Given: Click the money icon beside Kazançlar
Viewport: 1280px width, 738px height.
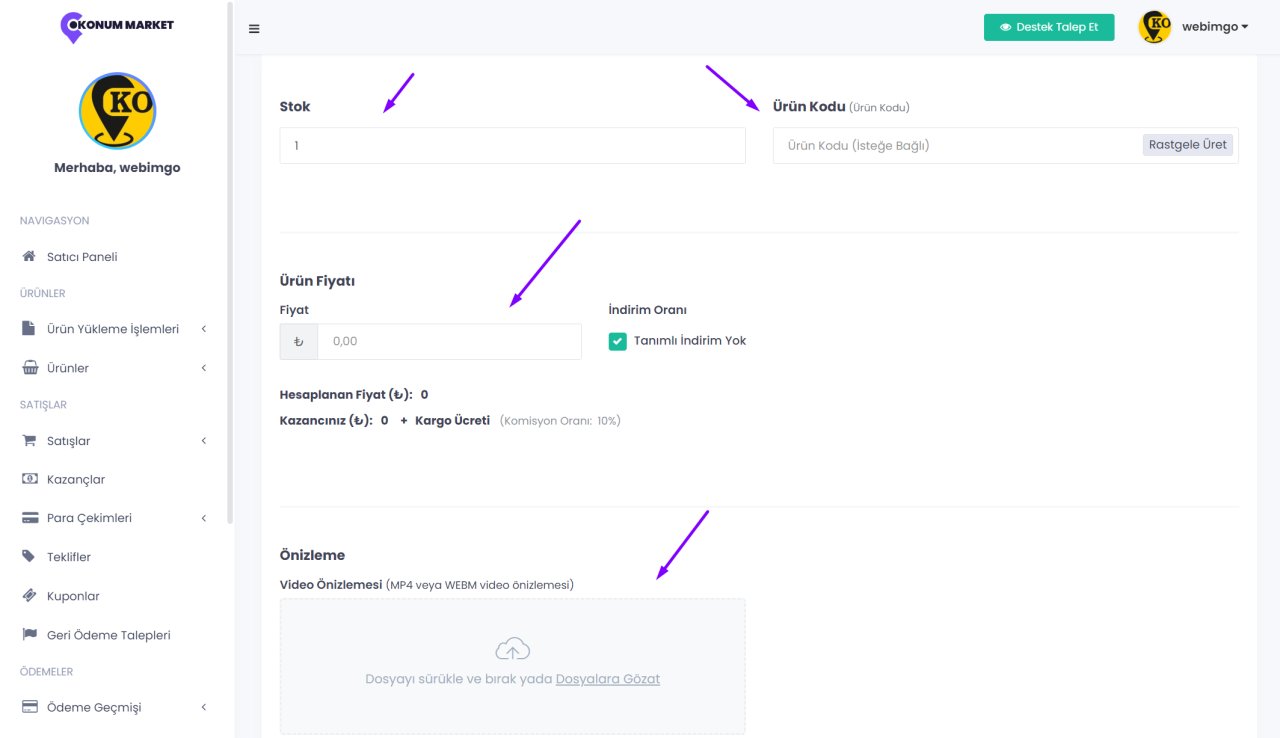Looking at the screenshot, I should [x=30, y=479].
